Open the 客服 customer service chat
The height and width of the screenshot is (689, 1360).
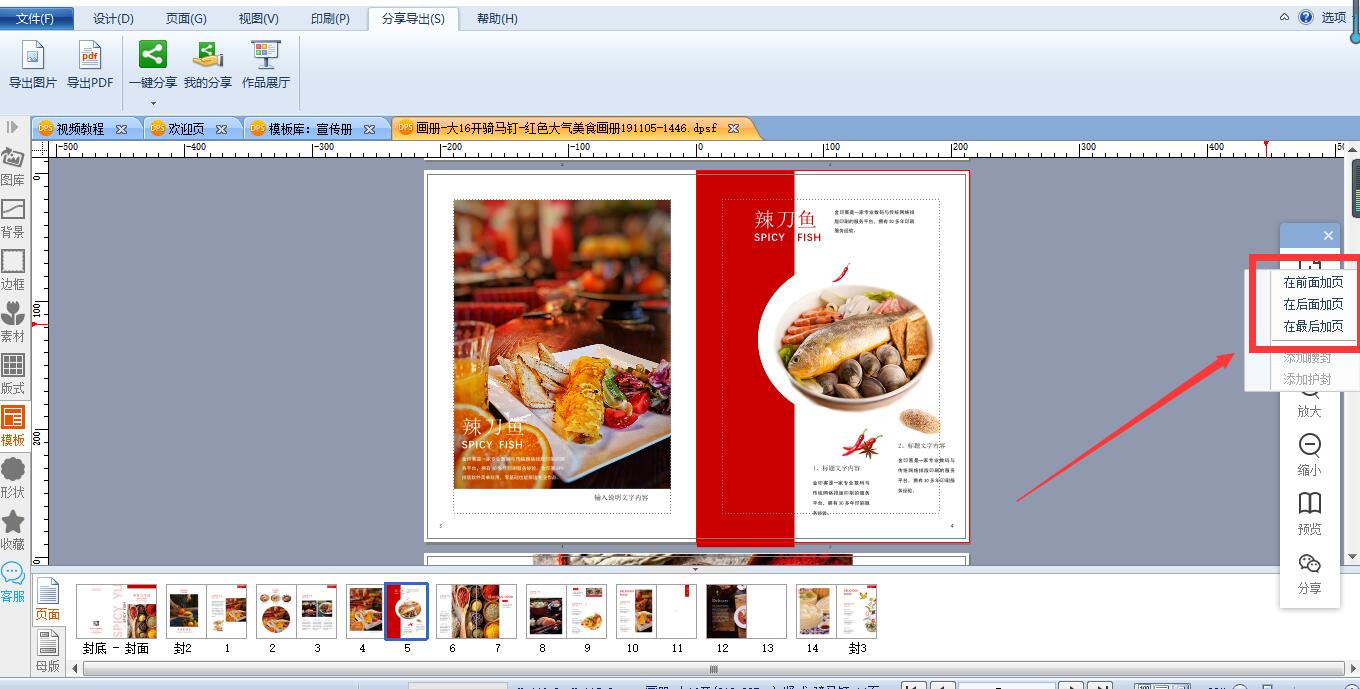tap(13, 583)
